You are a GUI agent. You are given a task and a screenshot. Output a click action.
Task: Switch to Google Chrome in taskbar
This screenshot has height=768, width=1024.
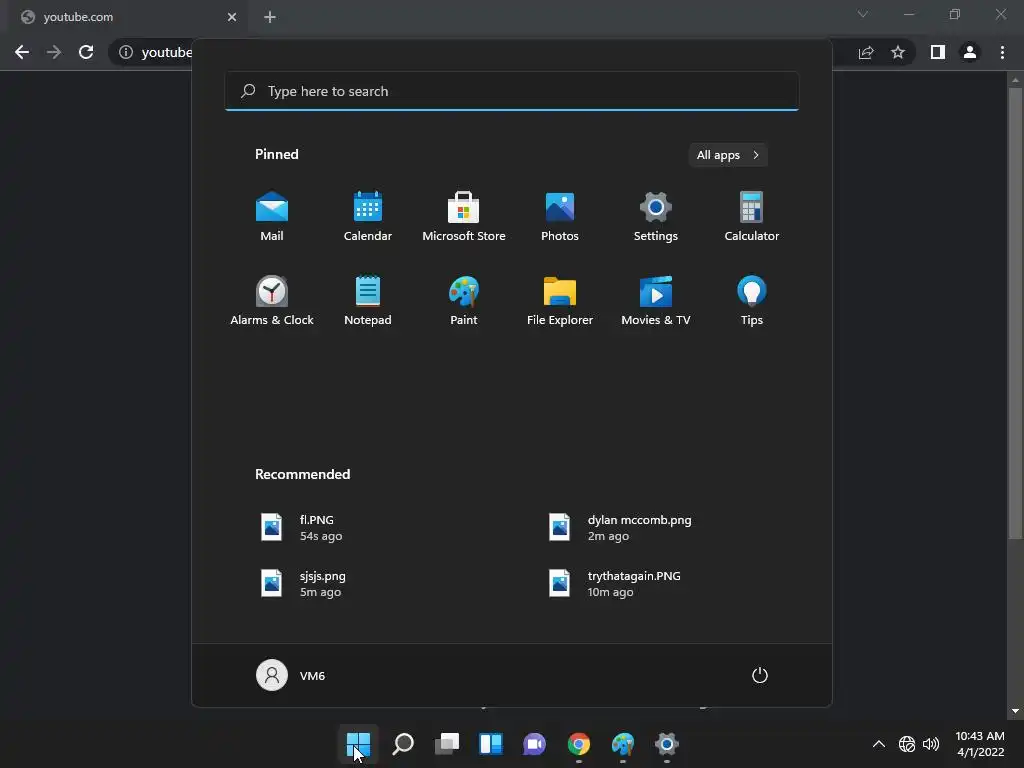(x=579, y=744)
